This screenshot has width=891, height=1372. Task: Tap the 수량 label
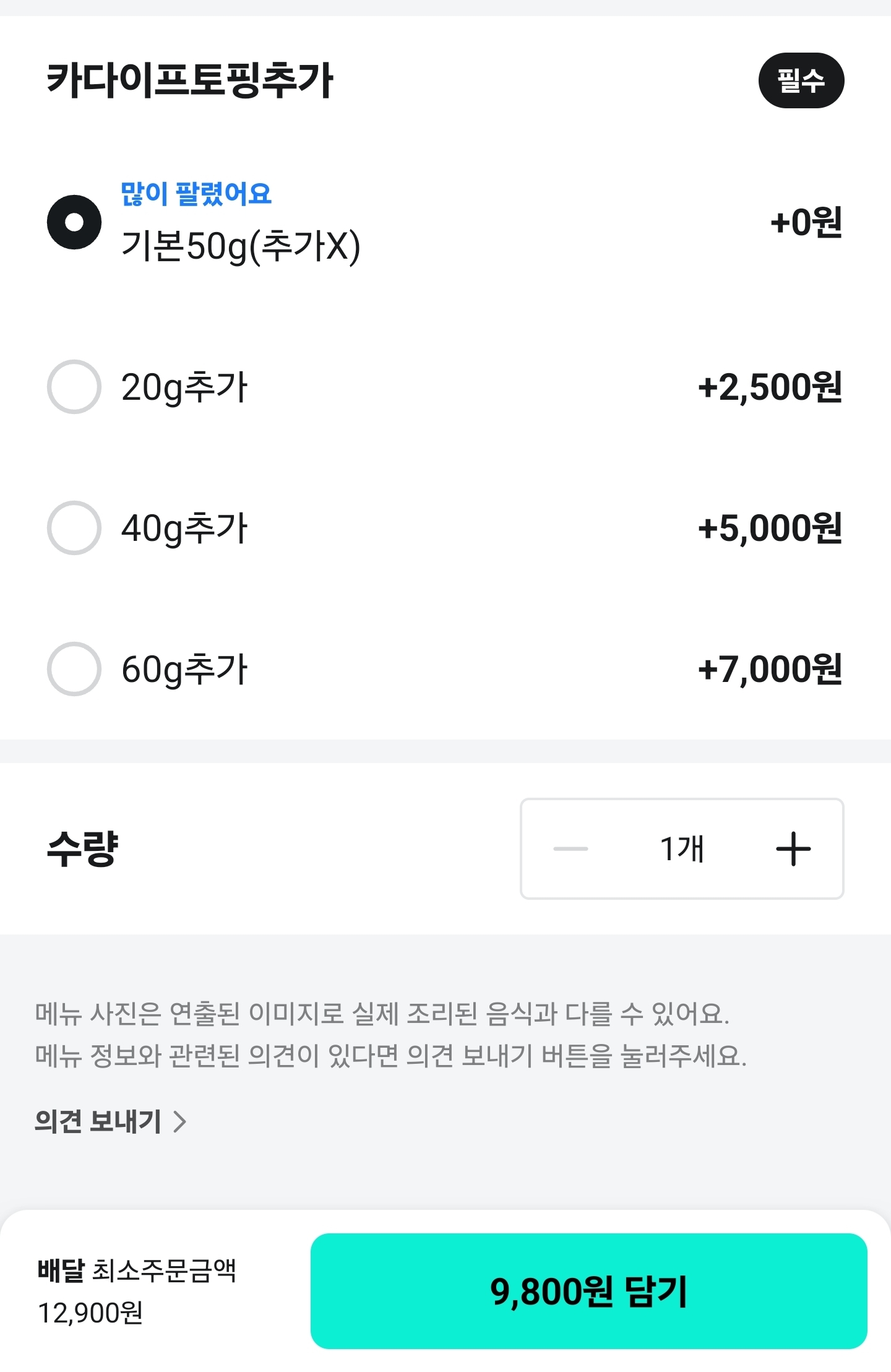(x=83, y=848)
